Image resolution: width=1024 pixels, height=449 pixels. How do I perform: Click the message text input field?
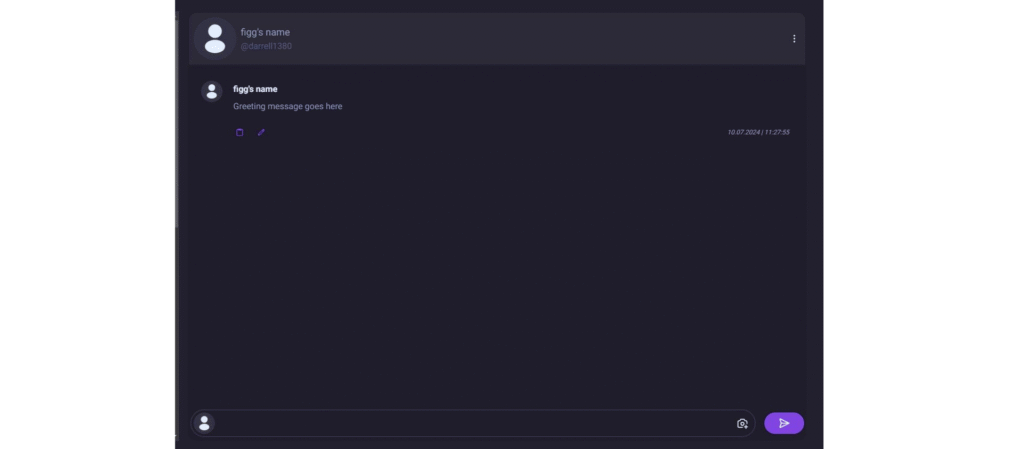point(473,424)
